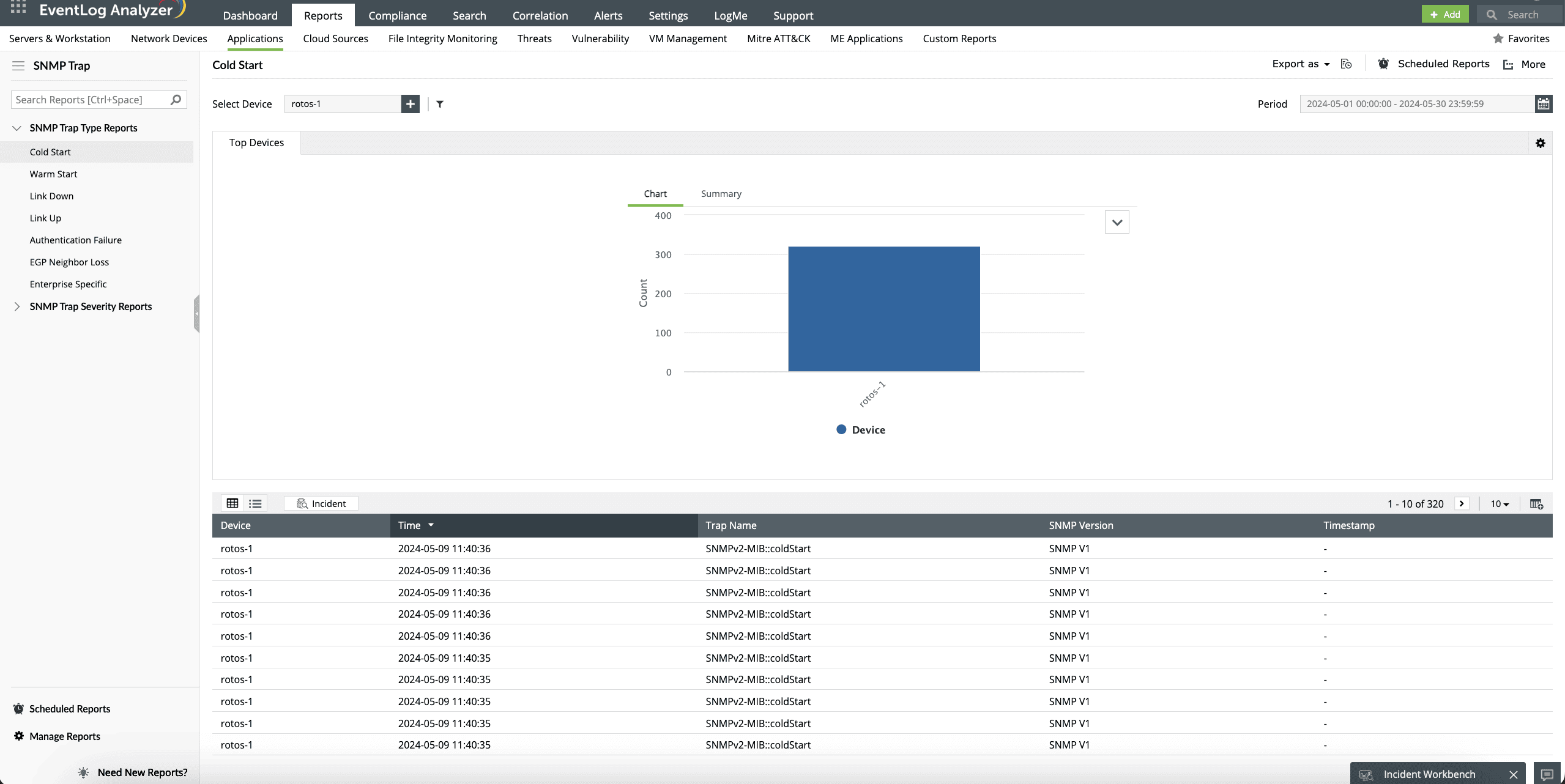Open the Export as dropdown
The height and width of the screenshot is (784, 1565).
tap(1301, 64)
